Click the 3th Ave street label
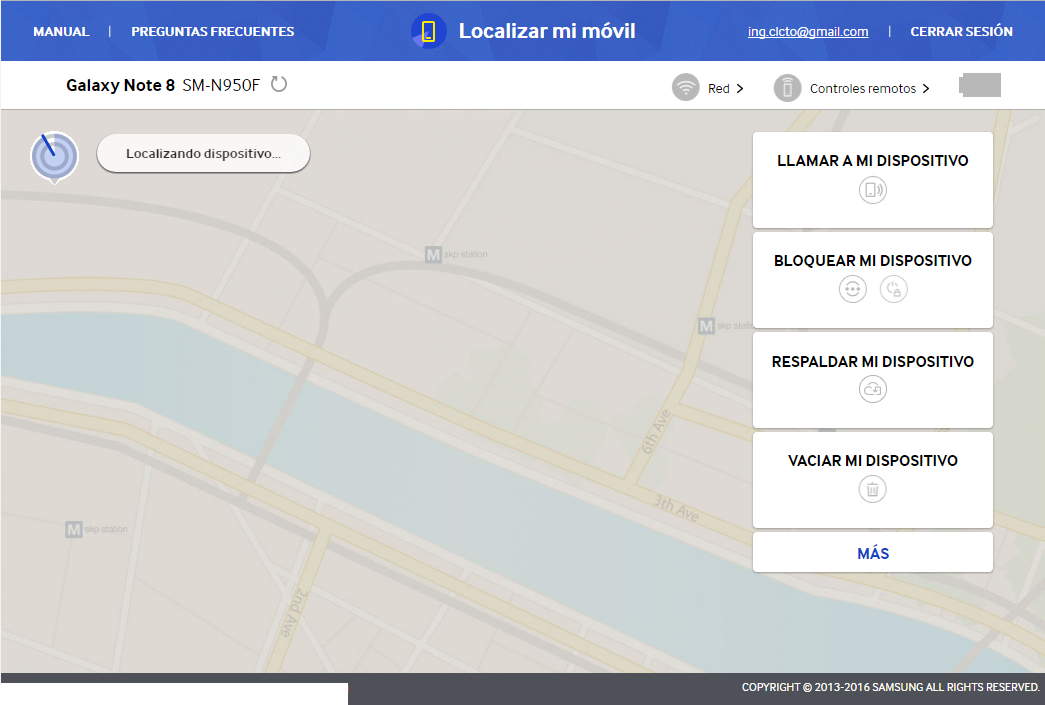1045x705 pixels. (676, 508)
